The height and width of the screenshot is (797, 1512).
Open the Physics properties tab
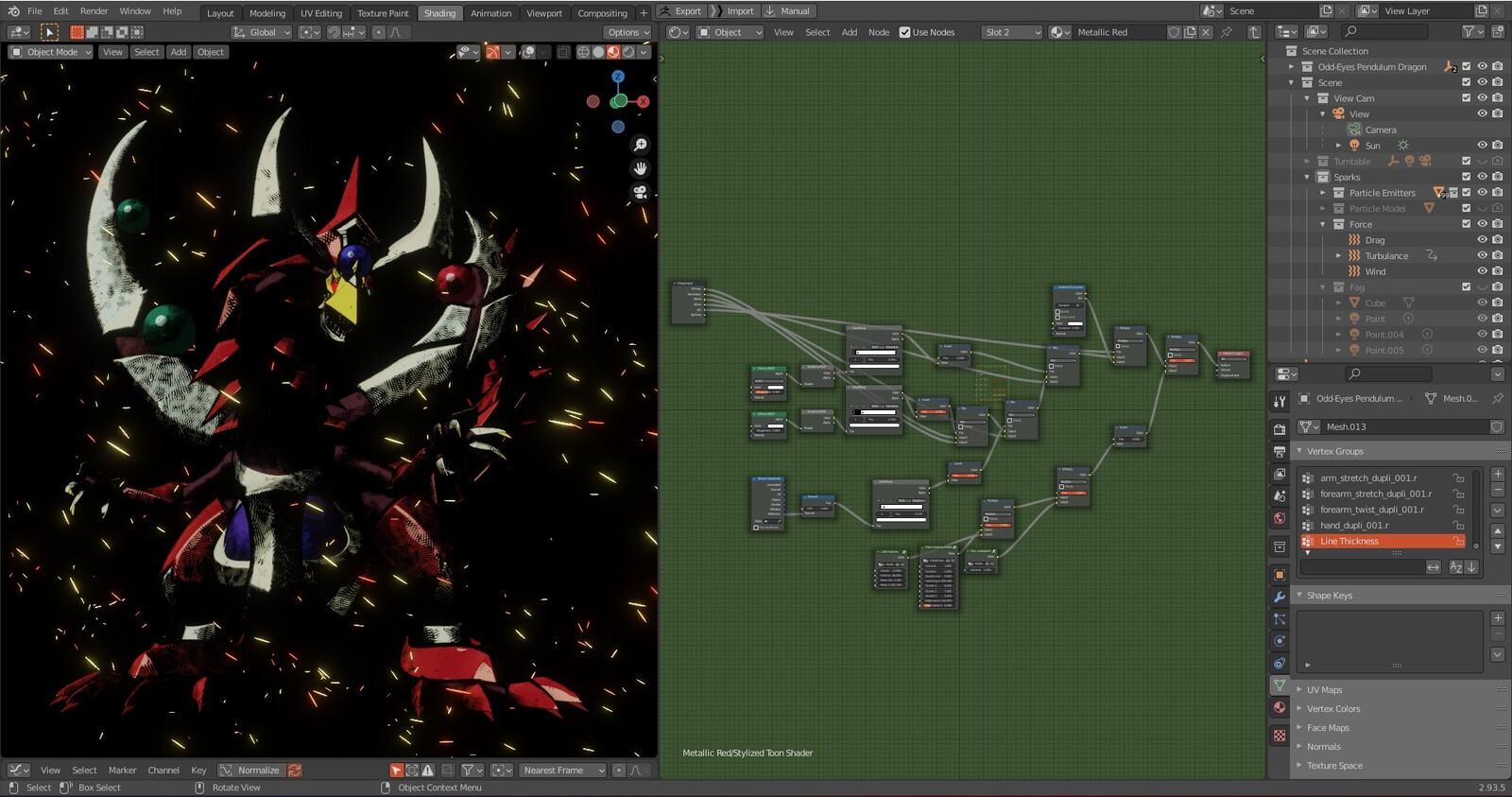click(x=1280, y=641)
